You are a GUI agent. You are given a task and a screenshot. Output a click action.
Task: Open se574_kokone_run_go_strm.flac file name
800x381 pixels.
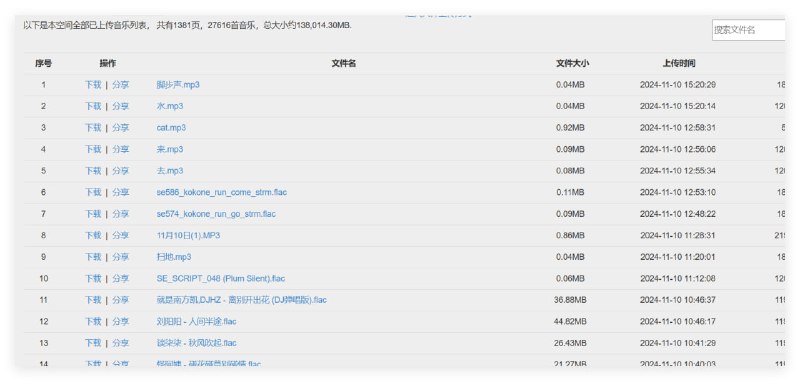(x=216, y=214)
